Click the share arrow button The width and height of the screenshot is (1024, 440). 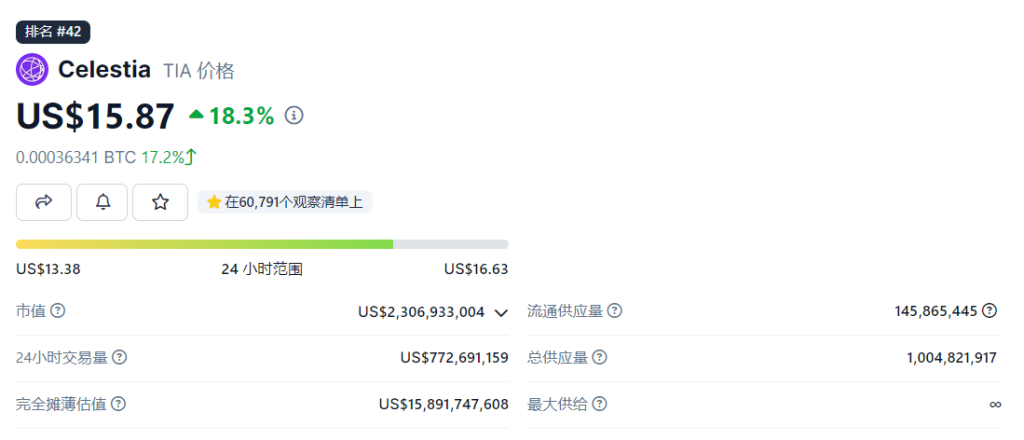coord(43,202)
